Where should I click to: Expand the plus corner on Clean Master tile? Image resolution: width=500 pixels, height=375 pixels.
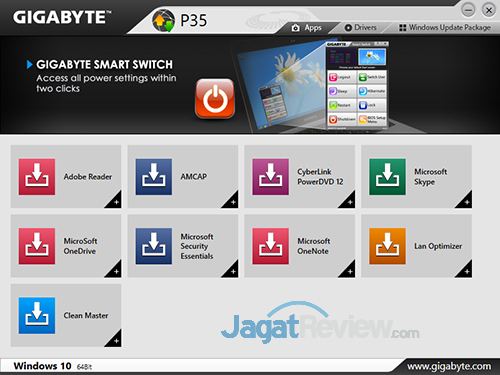coord(115,340)
